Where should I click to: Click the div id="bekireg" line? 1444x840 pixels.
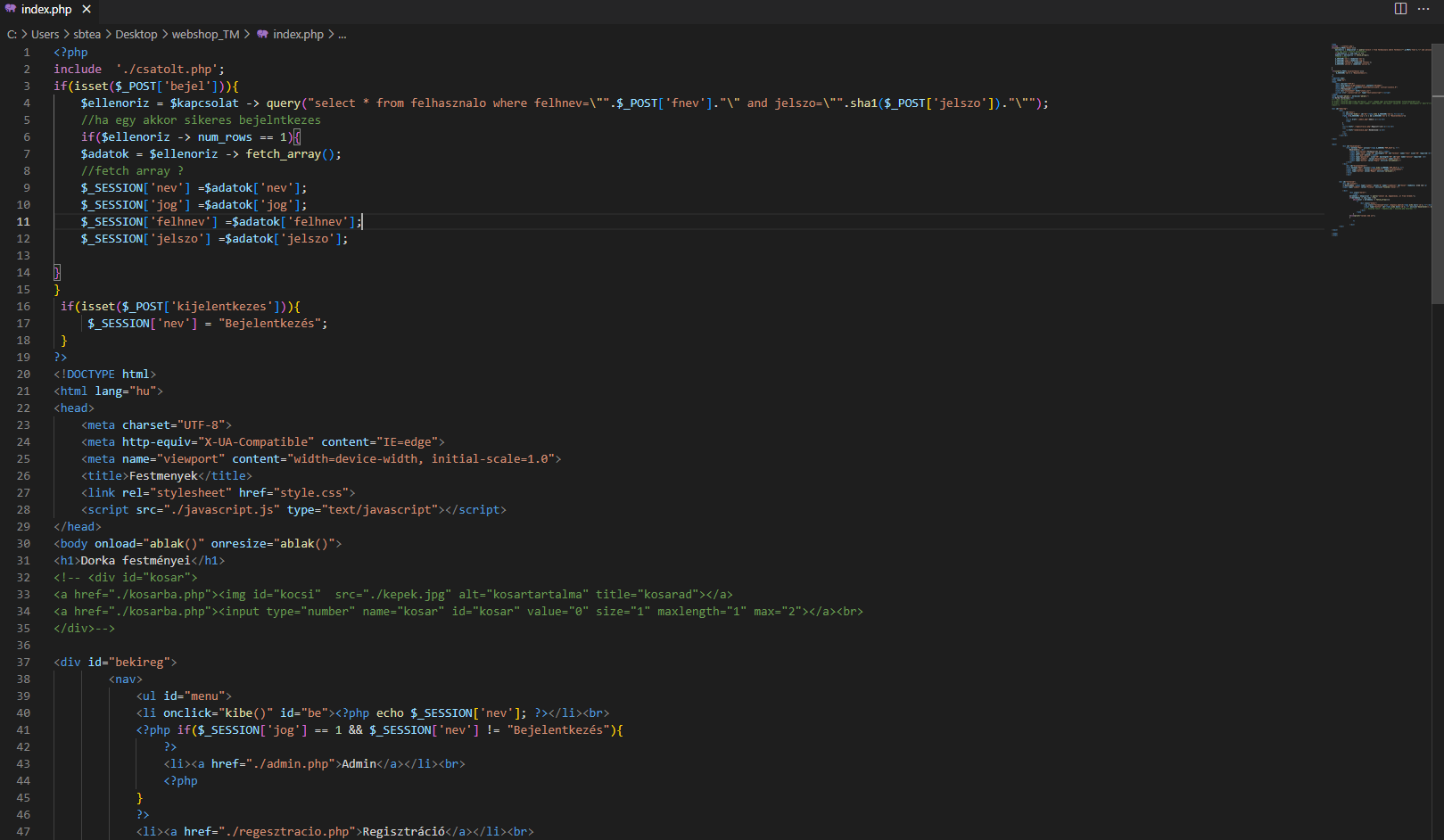[x=115, y=663]
